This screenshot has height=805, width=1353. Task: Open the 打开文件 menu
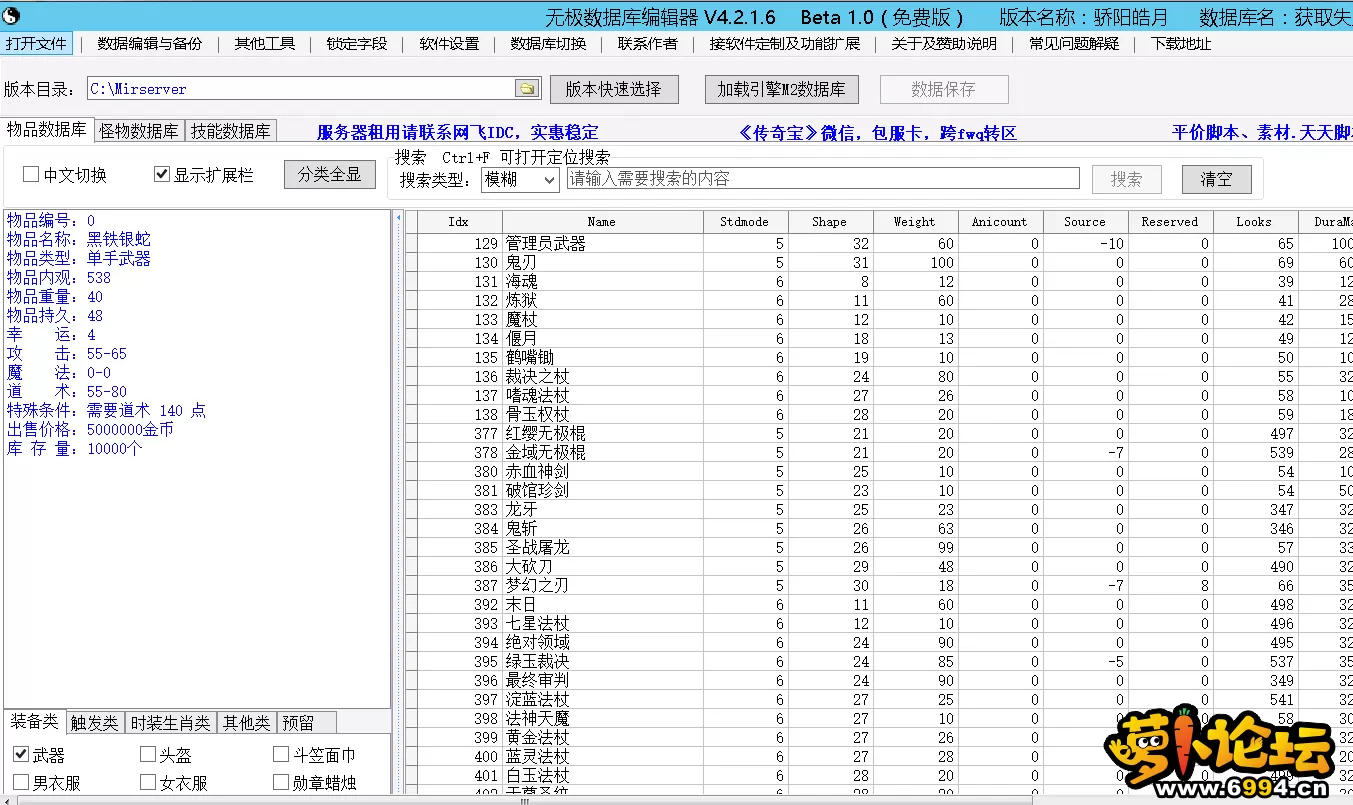click(36, 44)
